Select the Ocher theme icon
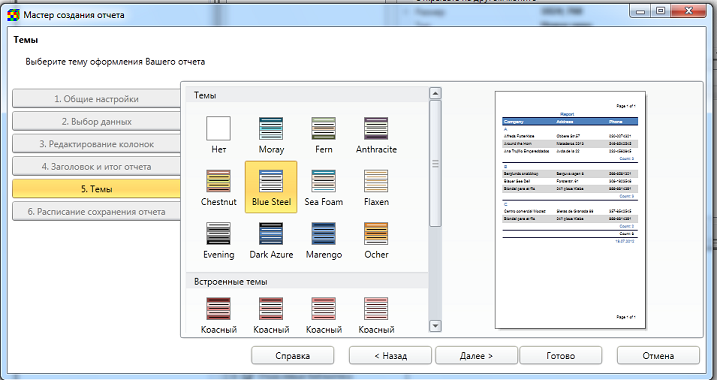 pyautogui.click(x=376, y=234)
